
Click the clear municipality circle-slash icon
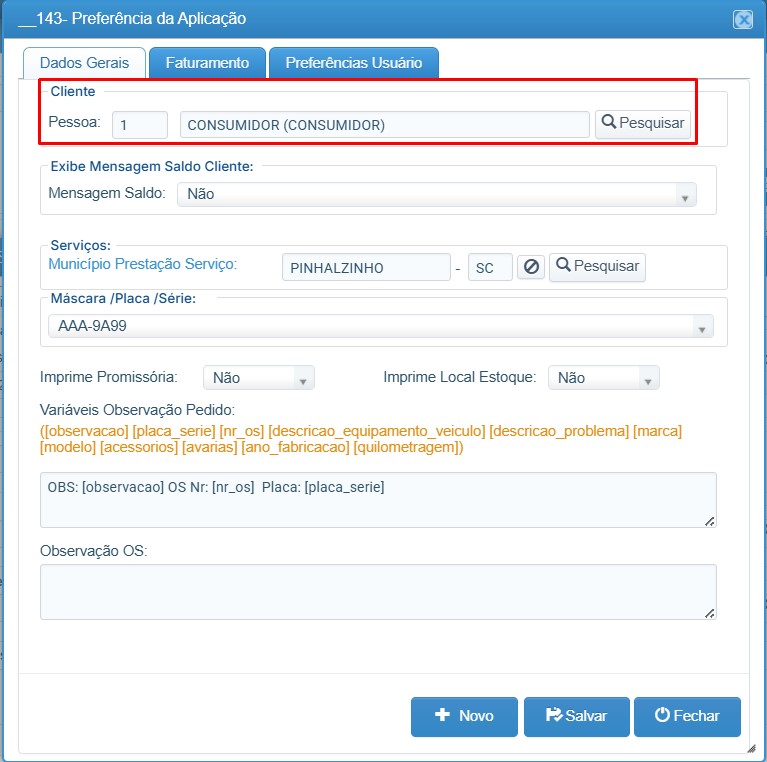531,267
